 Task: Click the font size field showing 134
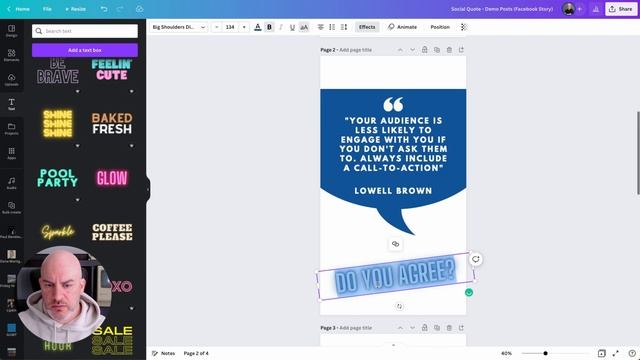click(x=230, y=27)
